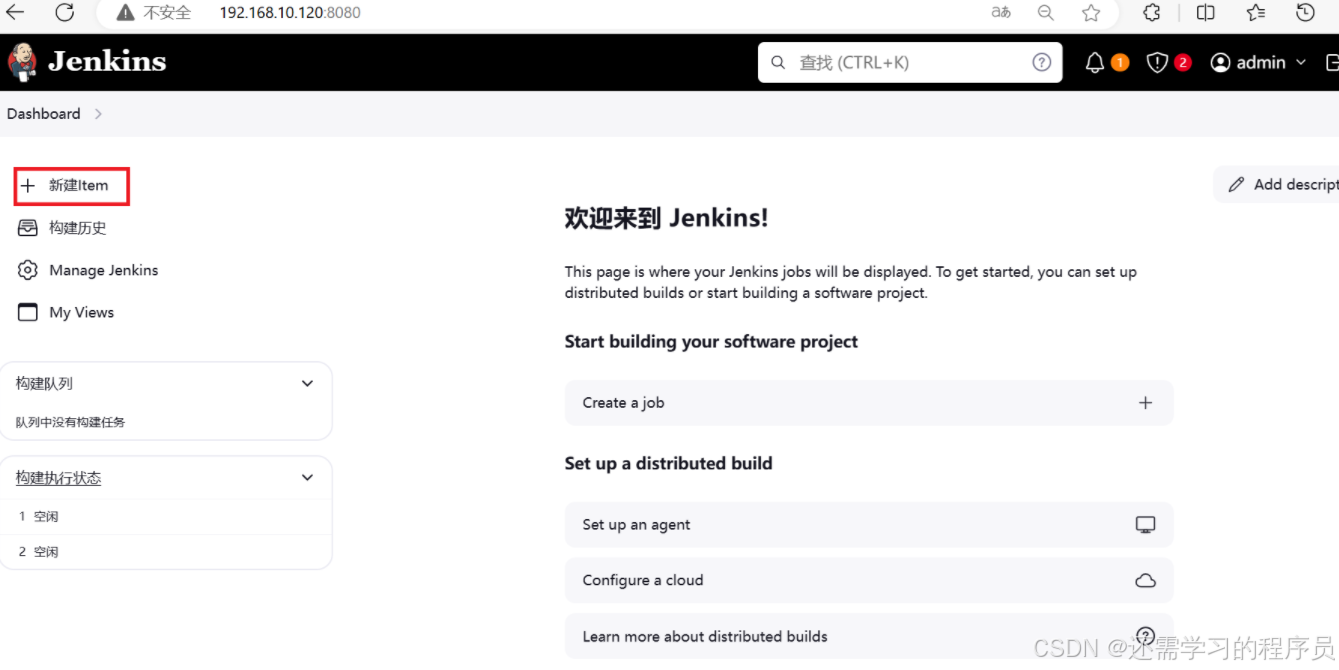Click the Add description button
This screenshot has height=670, width=1339.
[x=1277, y=184]
